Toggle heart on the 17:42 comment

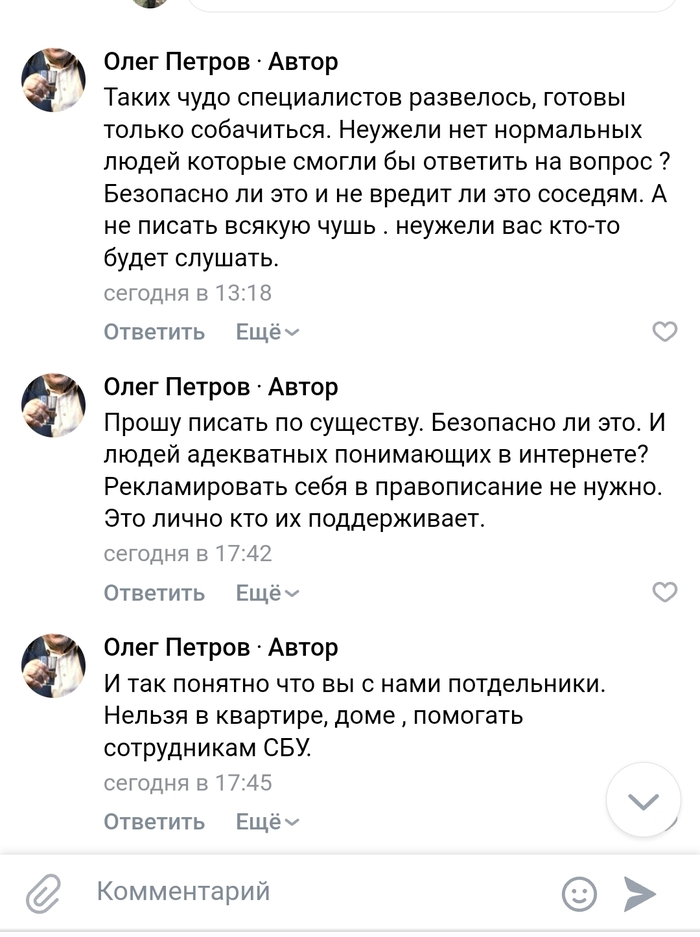coord(664,593)
